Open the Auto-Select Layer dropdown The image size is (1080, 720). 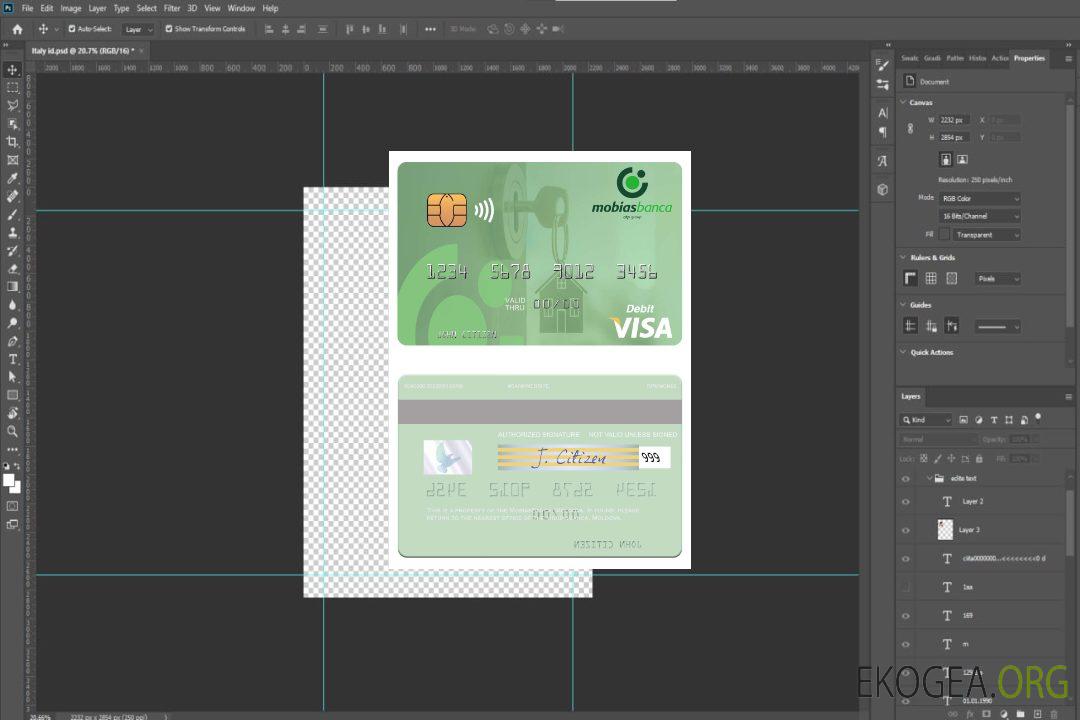click(138, 29)
